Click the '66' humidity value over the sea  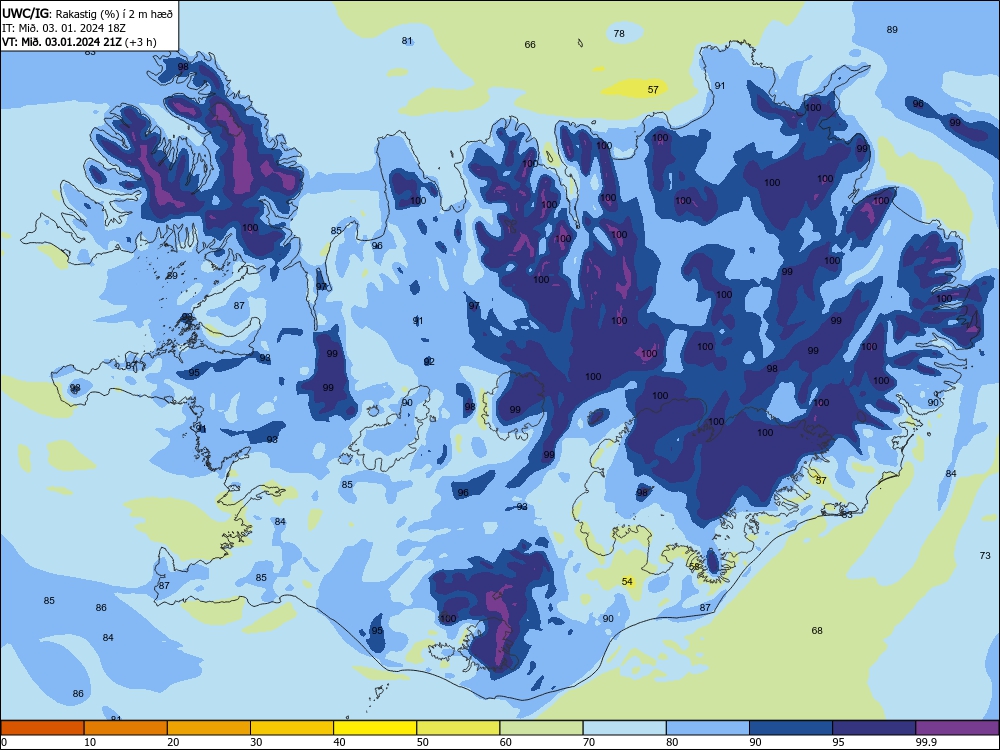[530, 45]
